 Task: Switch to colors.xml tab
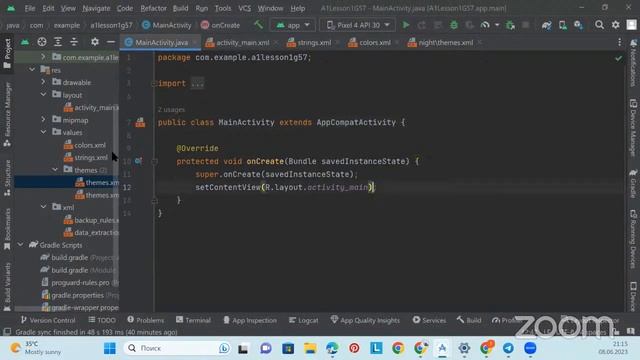(x=375, y=42)
